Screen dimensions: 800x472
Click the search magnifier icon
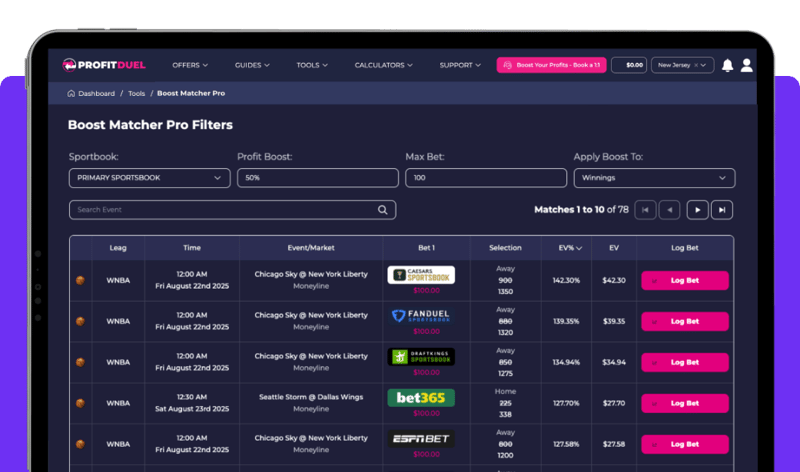(x=383, y=210)
